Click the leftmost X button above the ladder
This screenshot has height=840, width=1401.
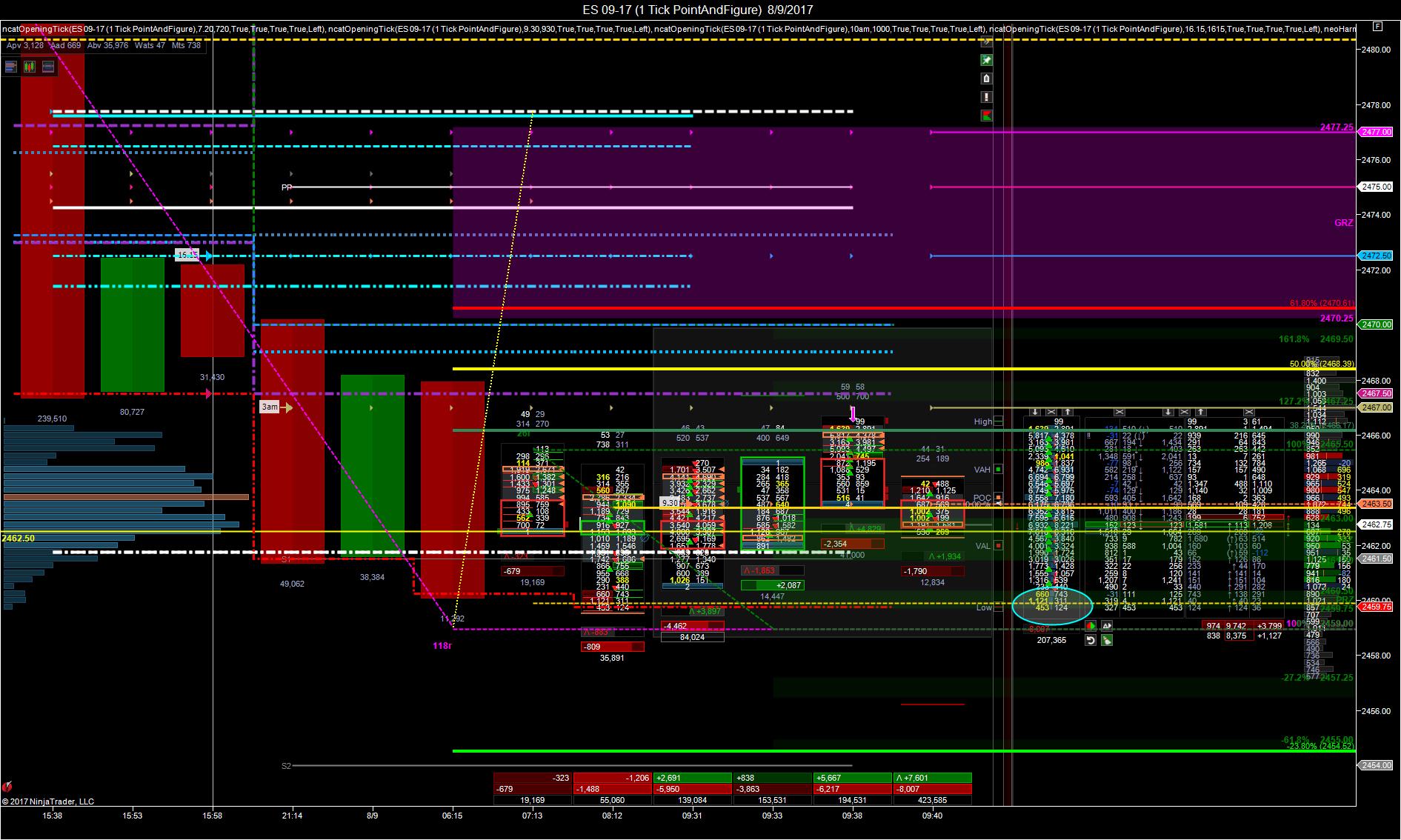pyautogui.click(x=1051, y=412)
